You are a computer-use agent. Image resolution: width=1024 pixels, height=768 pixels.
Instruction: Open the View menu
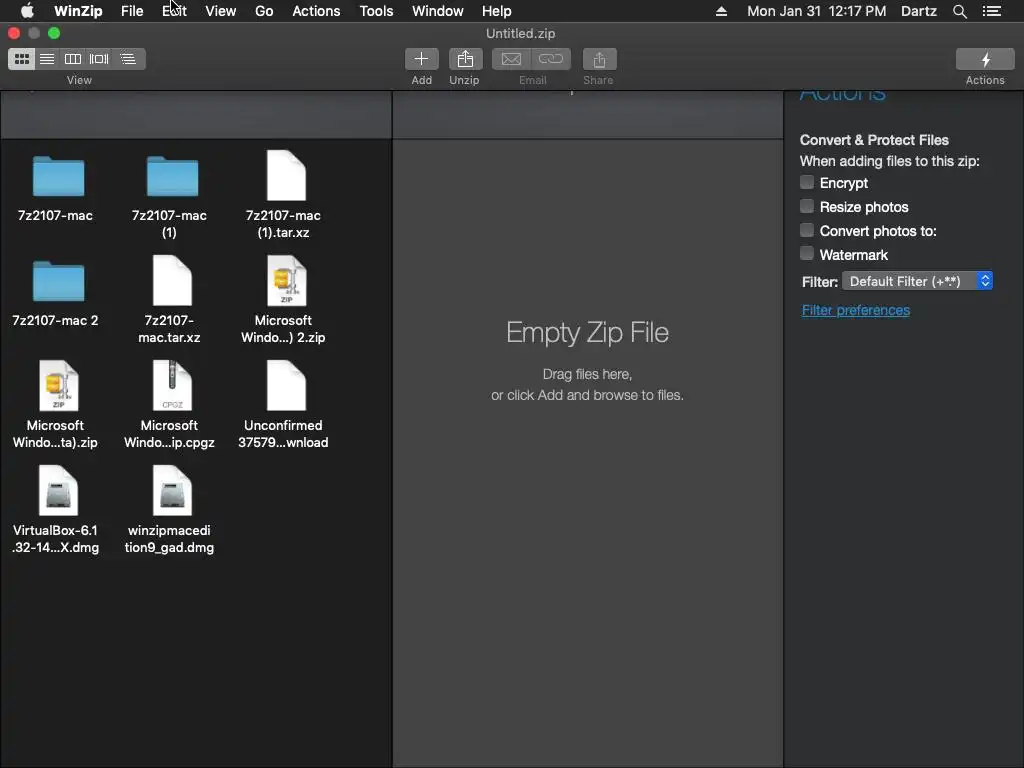[x=221, y=11]
